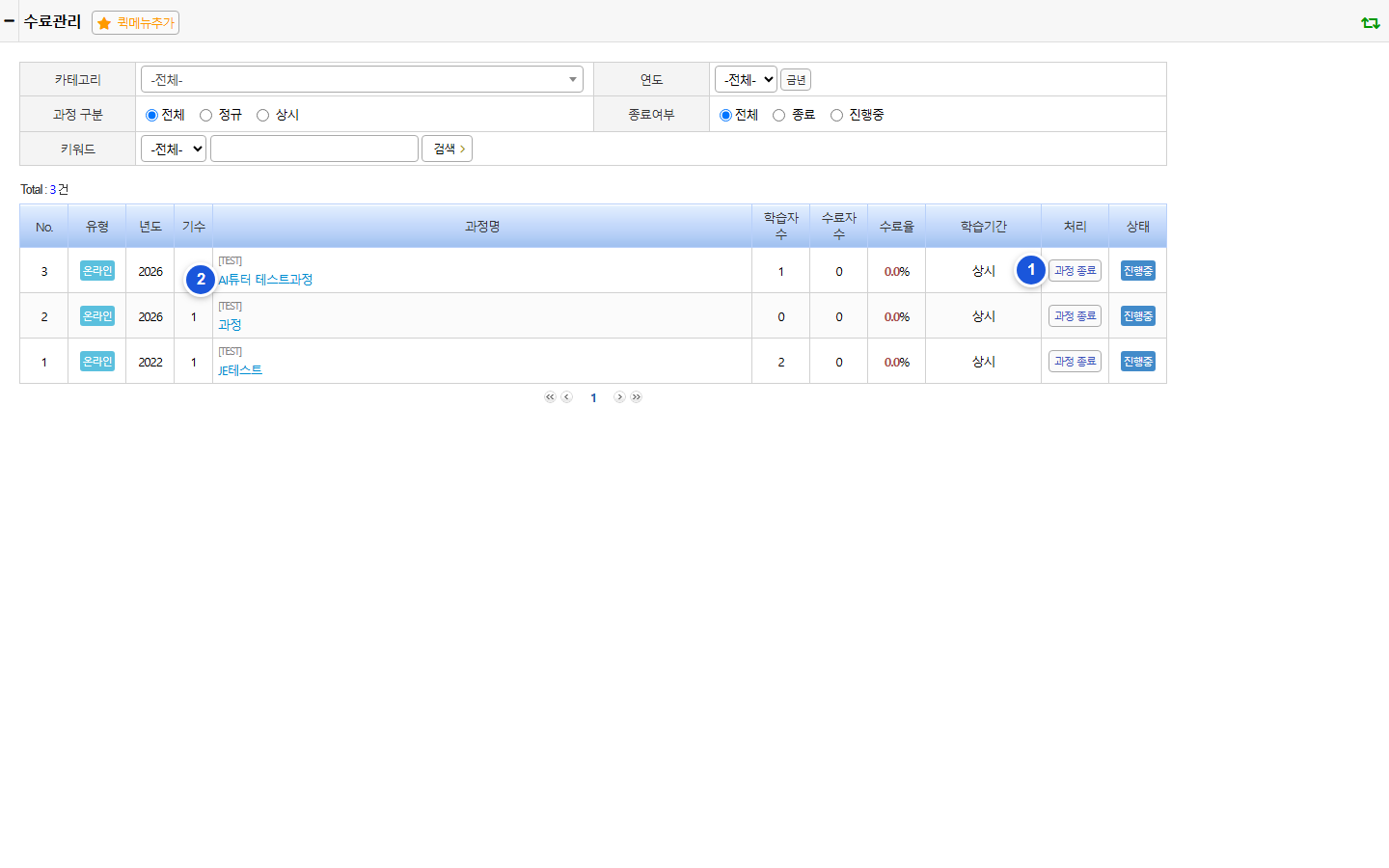Click the green refresh arrows icon
Screen dimensions: 1389x868
1370,22
